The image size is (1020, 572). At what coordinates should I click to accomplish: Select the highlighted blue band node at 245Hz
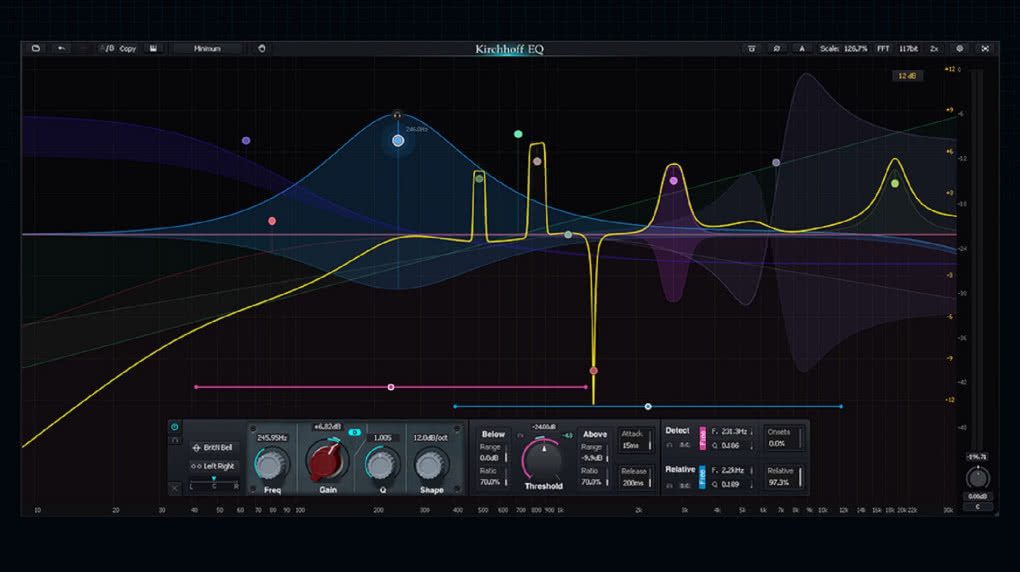[398, 141]
